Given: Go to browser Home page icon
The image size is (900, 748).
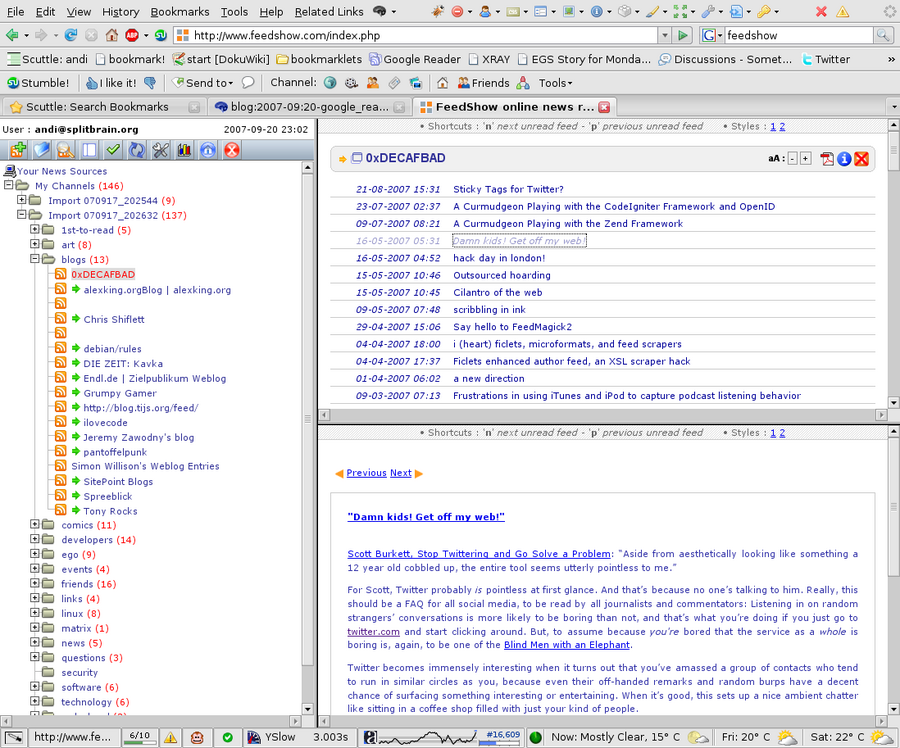Looking at the screenshot, I should (112, 36).
